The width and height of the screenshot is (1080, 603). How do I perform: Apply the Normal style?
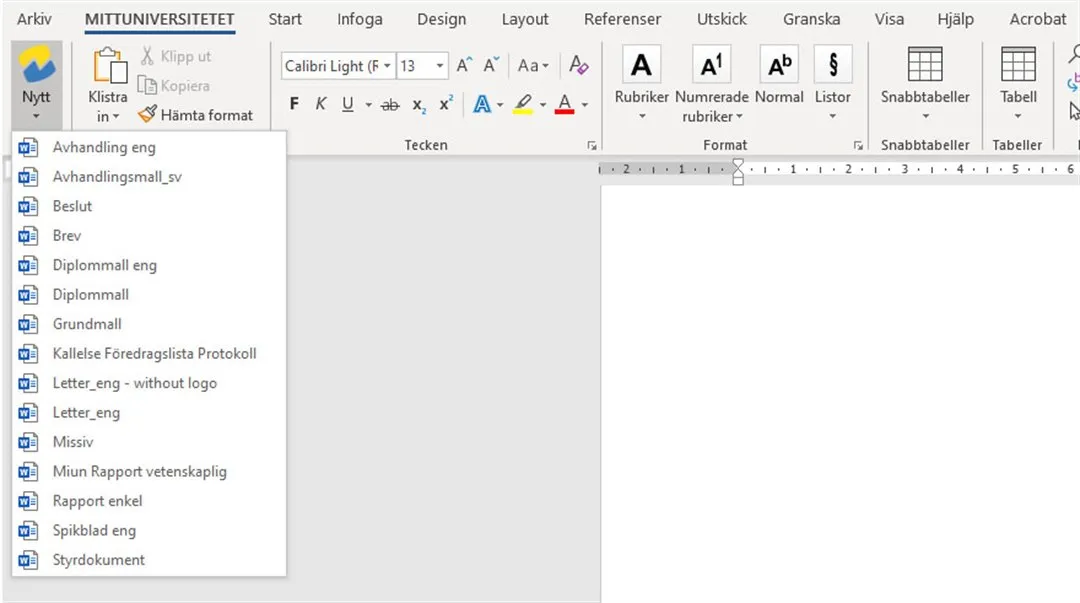779,66
